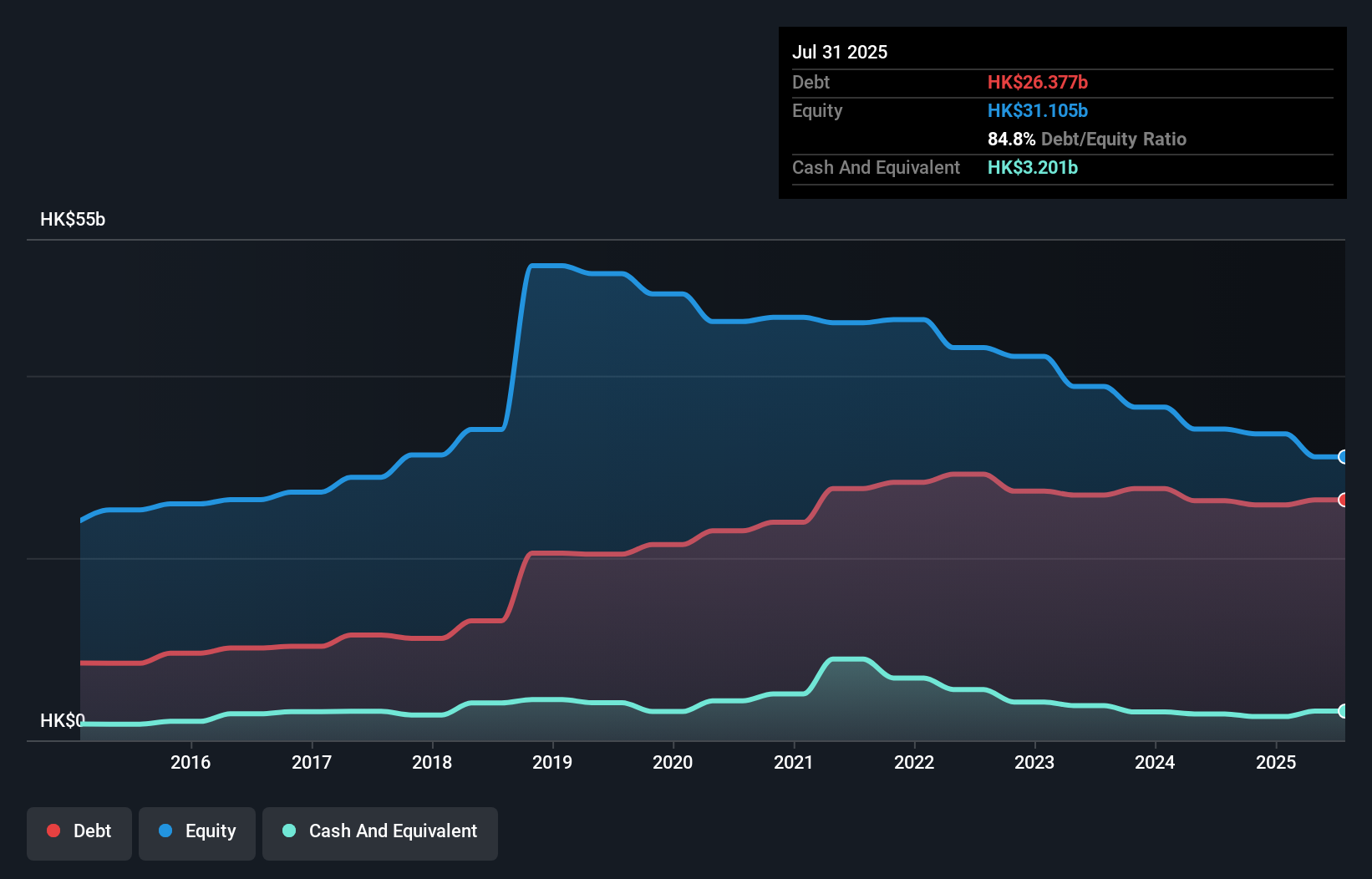Select the red Debt endpoint marker on chart
The image size is (1372, 879).
click(1344, 499)
